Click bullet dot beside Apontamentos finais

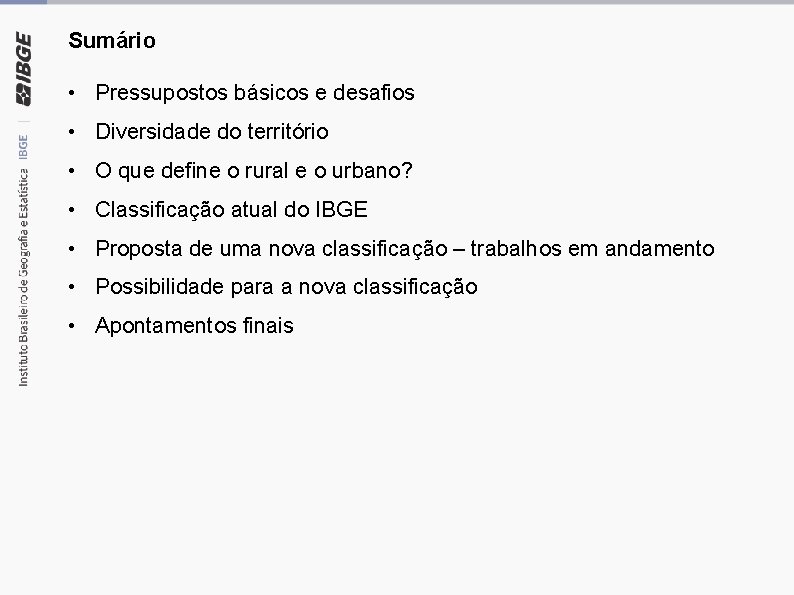click(x=72, y=326)
